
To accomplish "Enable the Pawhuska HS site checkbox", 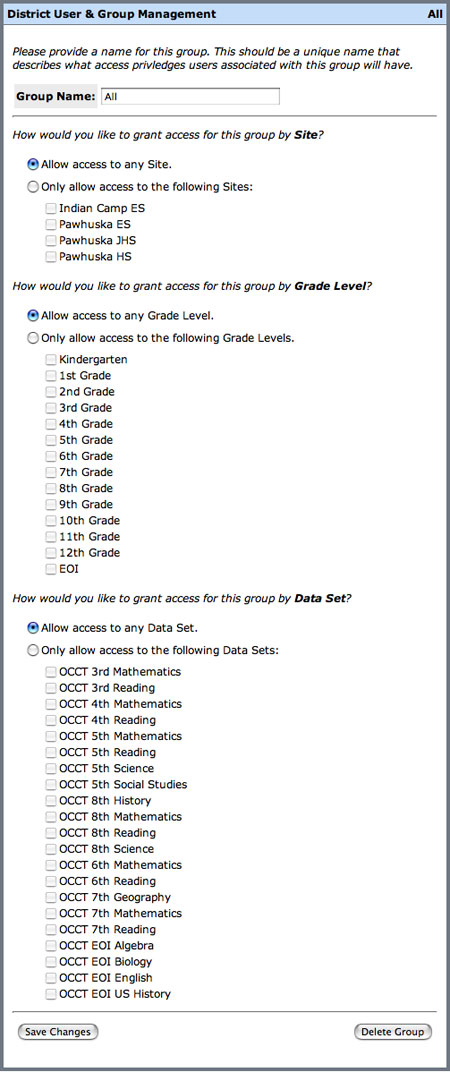I will click(51, 257).
